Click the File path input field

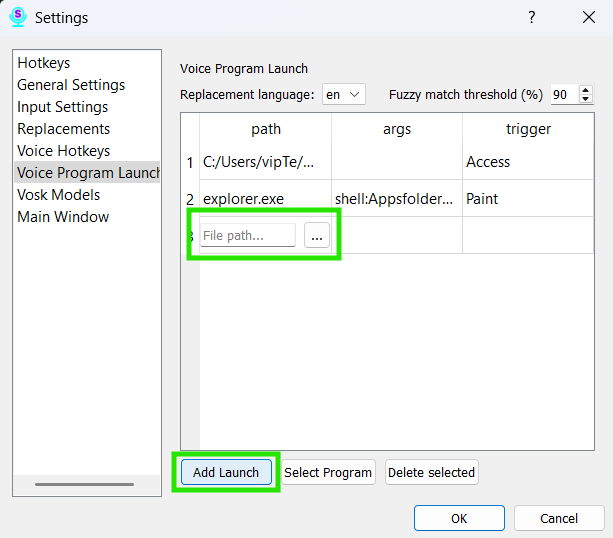click(248, 235)
